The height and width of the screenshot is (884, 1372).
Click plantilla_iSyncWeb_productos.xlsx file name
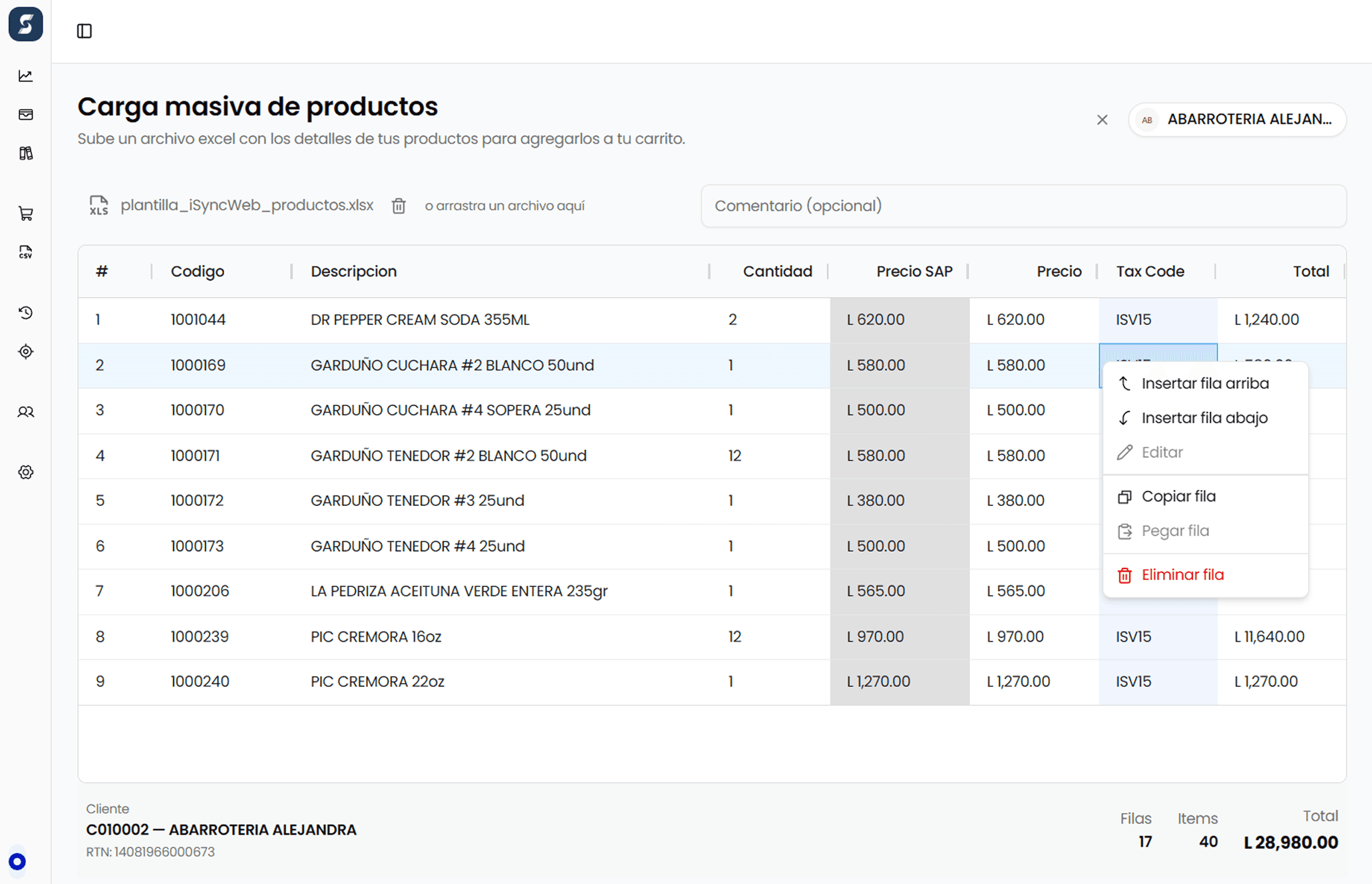pyautogui.click(x=247, y=205)
